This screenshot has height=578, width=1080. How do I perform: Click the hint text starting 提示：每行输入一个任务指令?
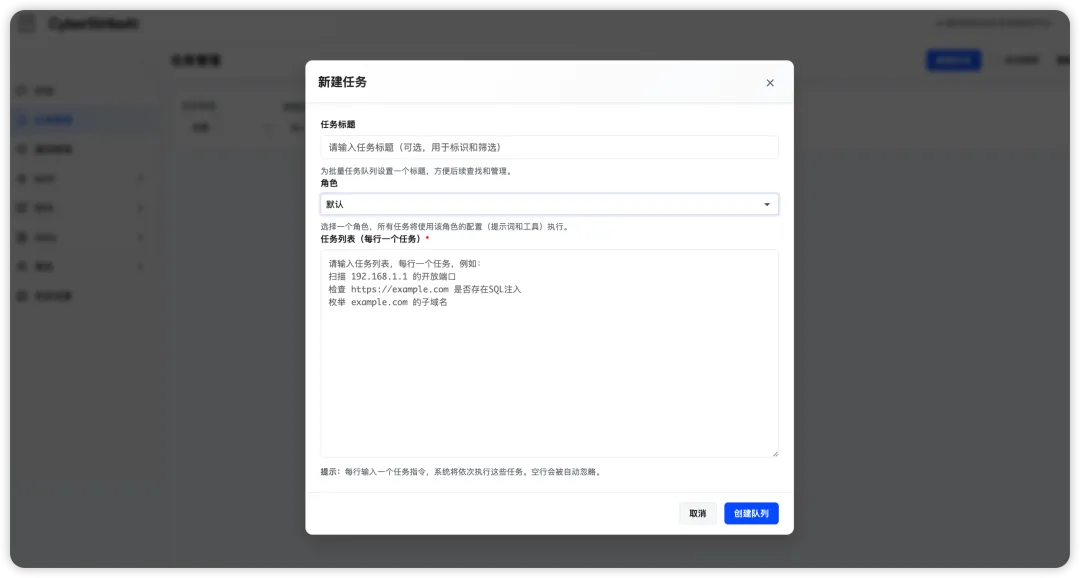[461, 472]
